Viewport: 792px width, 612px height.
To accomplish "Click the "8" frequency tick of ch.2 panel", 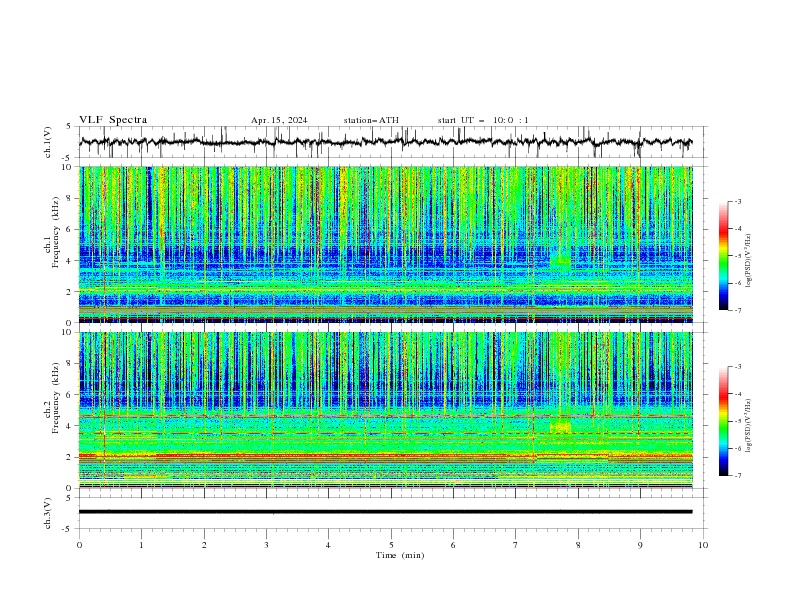I will tap(70, 364).
